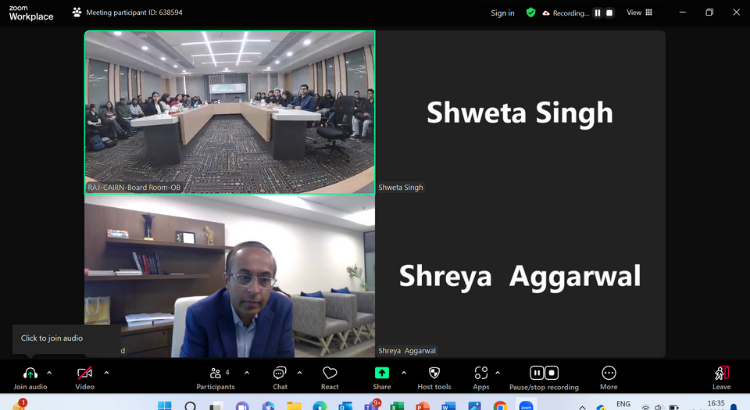Open Host tools shield icon
The height and width of the screenshot is (410, 750).
coord(434,373)
